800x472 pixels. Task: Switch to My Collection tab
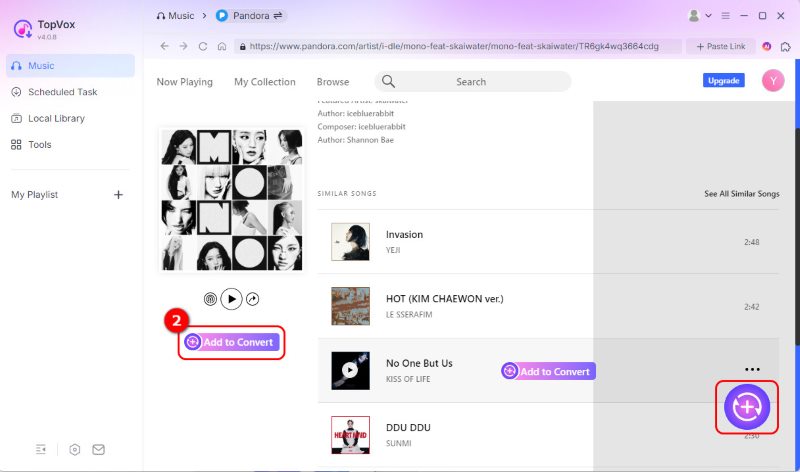[x=264, y=82]
